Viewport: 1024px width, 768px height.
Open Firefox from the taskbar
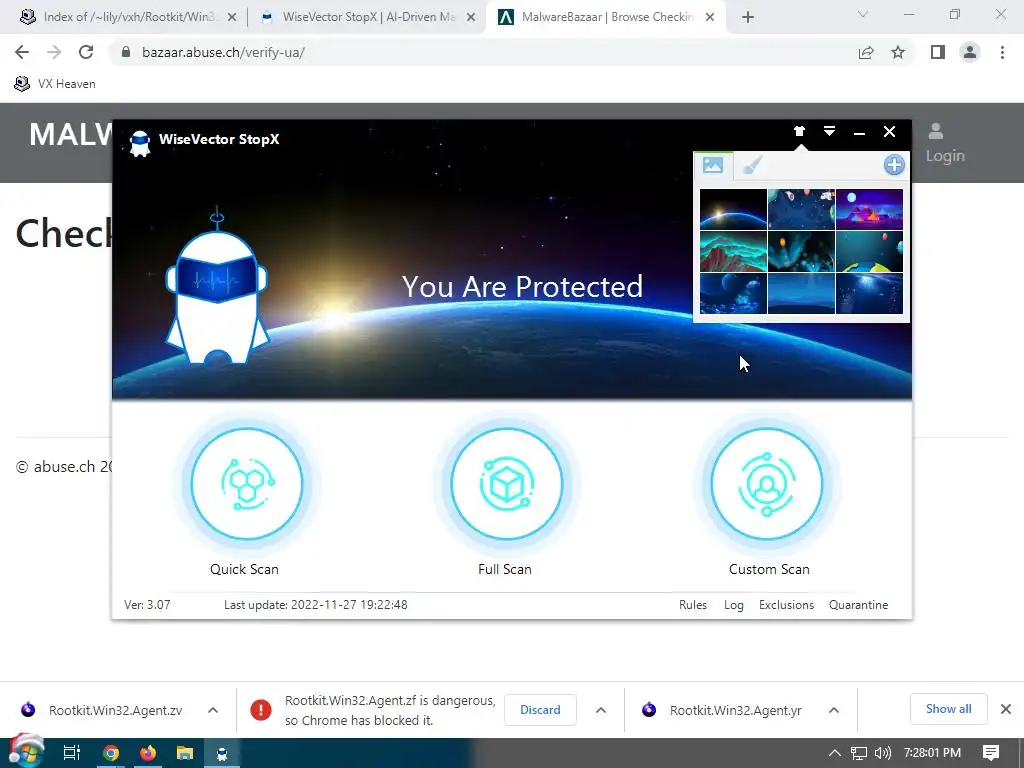[x=148, y=753]
